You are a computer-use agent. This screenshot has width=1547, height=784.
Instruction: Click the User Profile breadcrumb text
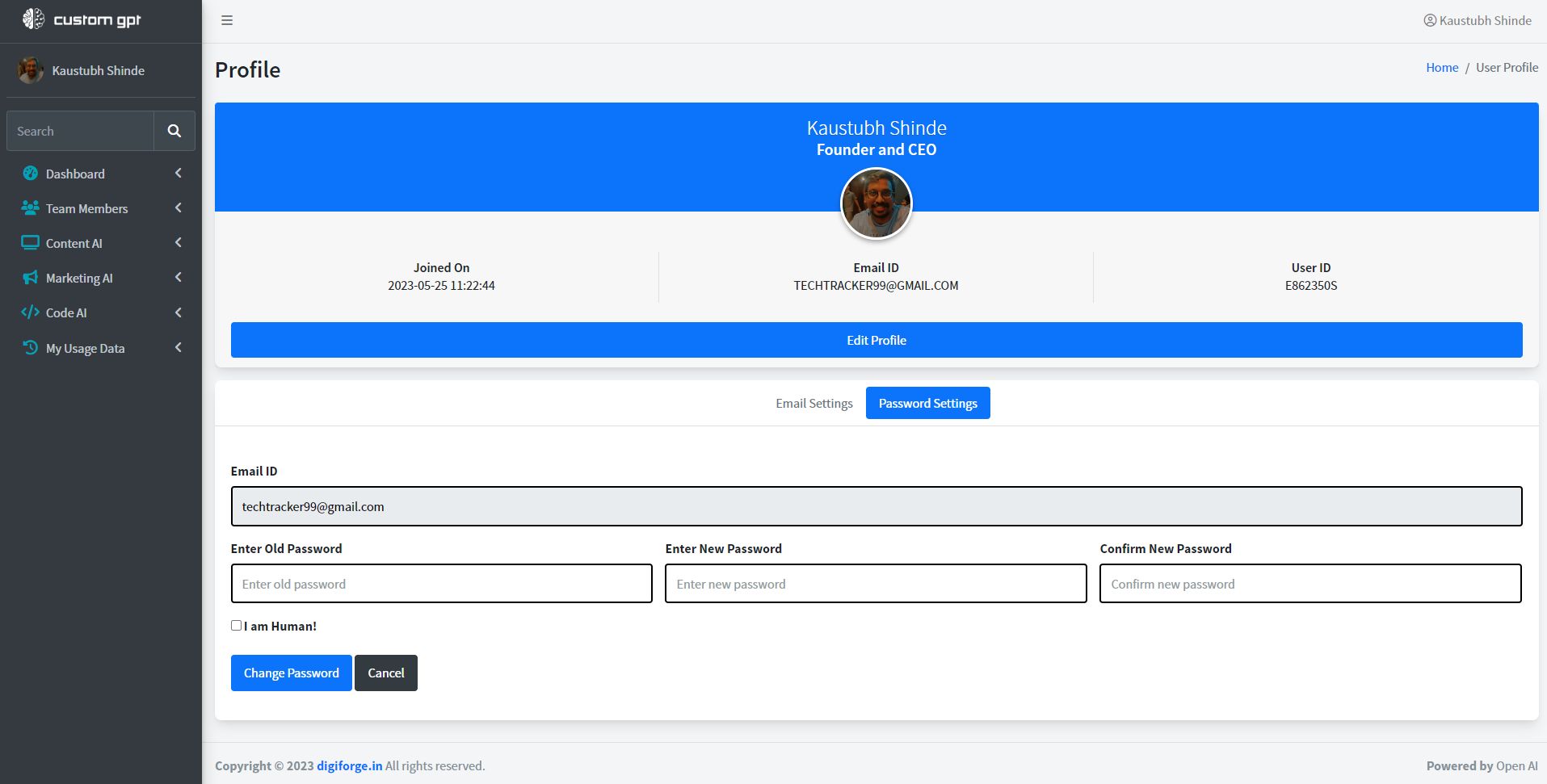point(1507,67)
